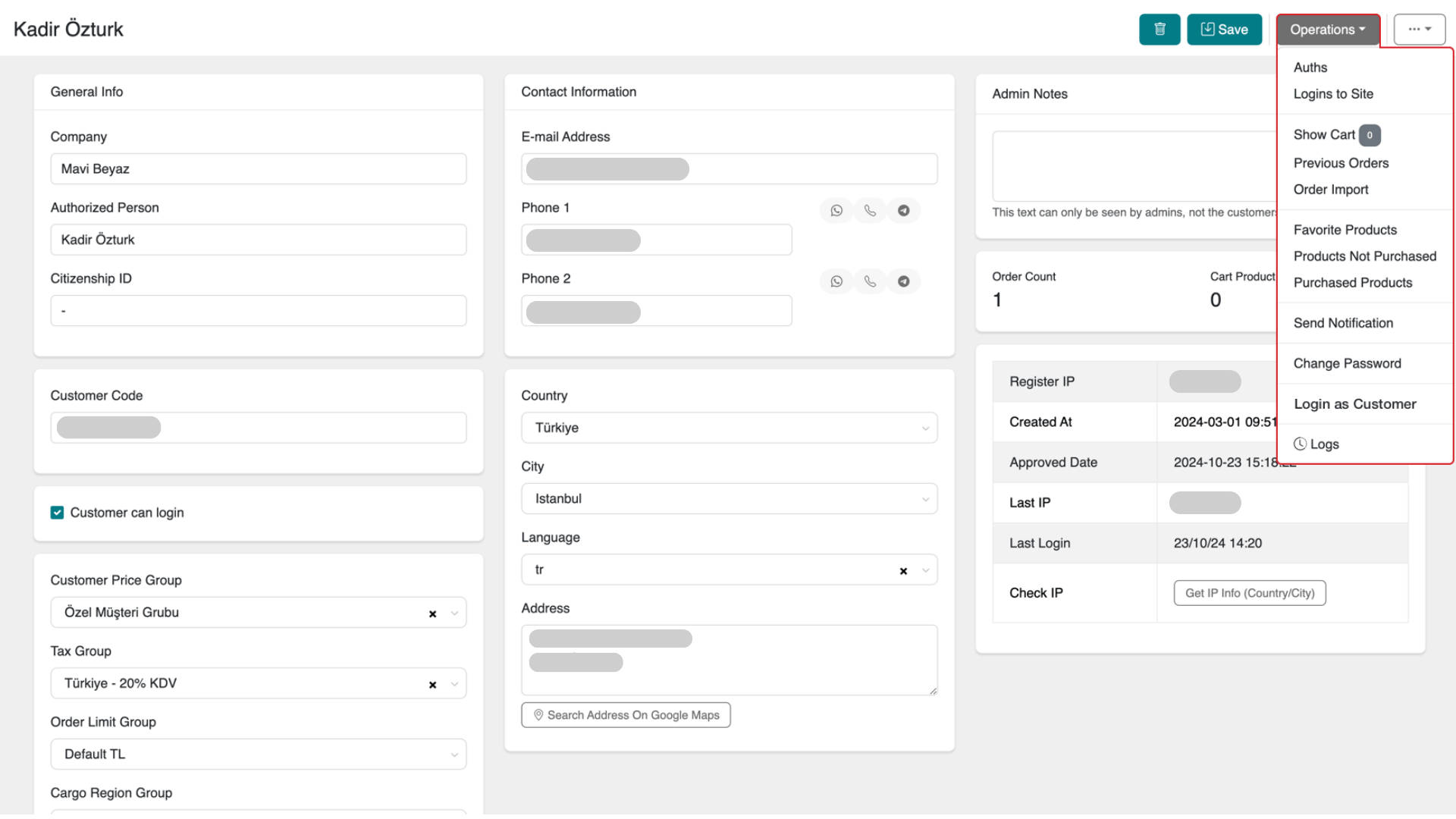The width and height of the screenshot is (1456, 819).
Task: Open the City dropdown showing Istanbul
Action: (728, 499)
